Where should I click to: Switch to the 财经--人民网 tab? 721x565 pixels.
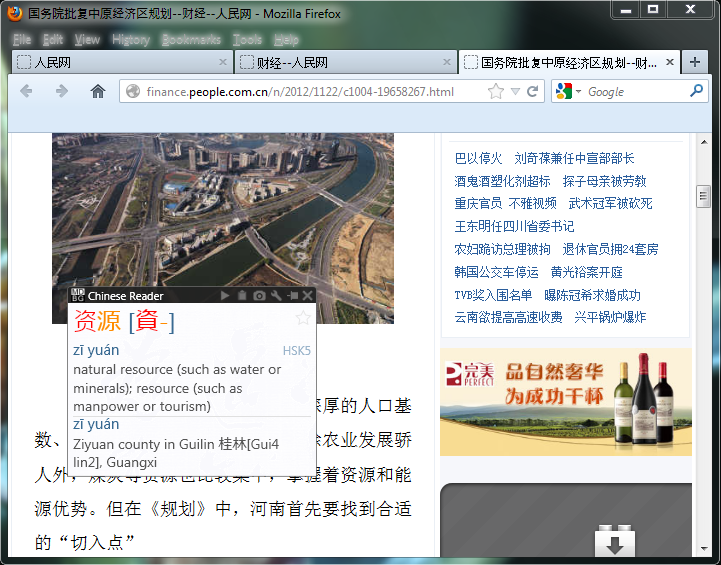coord(345,62)
